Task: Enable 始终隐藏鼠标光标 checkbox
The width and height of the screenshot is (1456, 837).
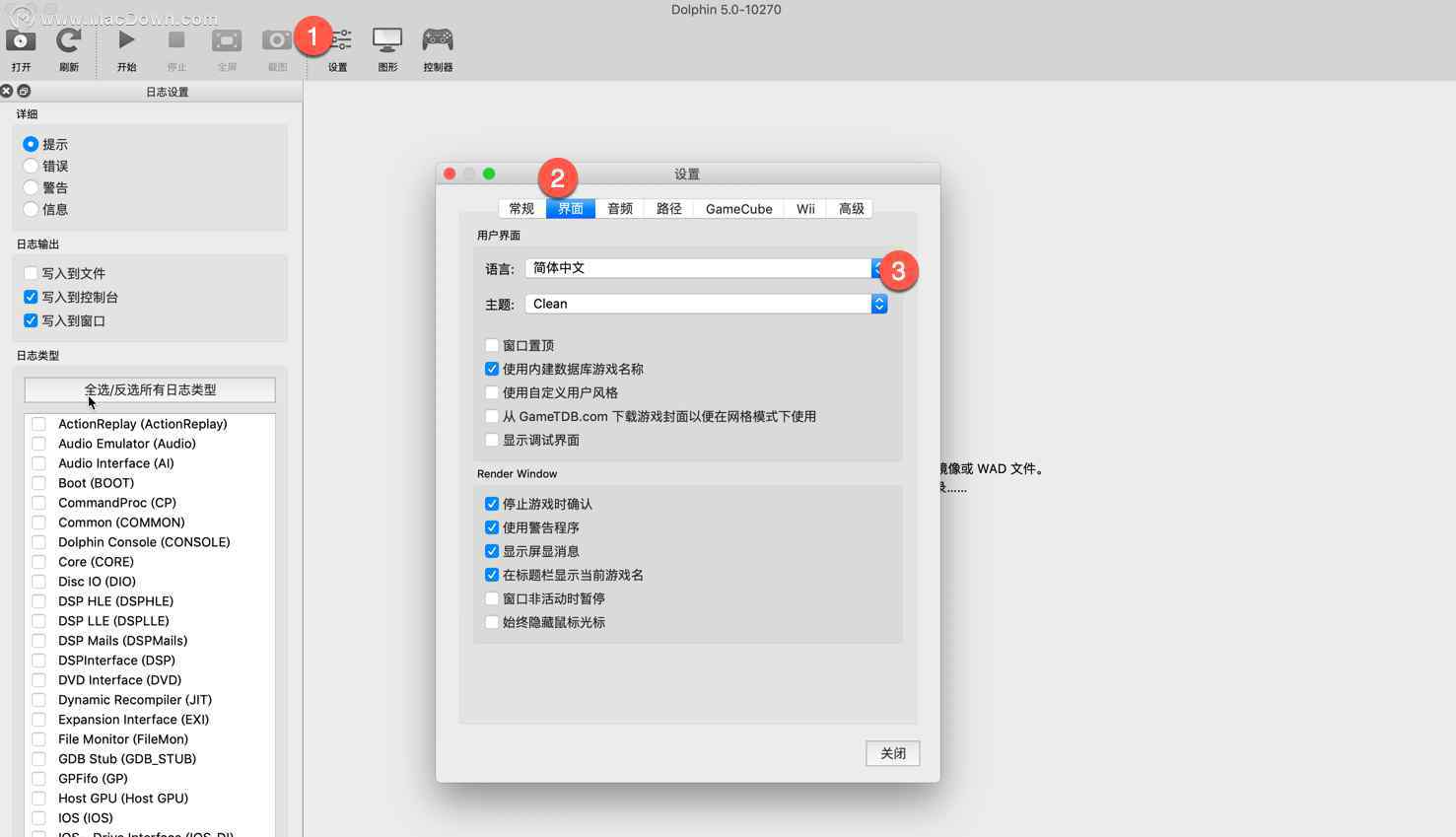Action: click(x=492, y=622)
